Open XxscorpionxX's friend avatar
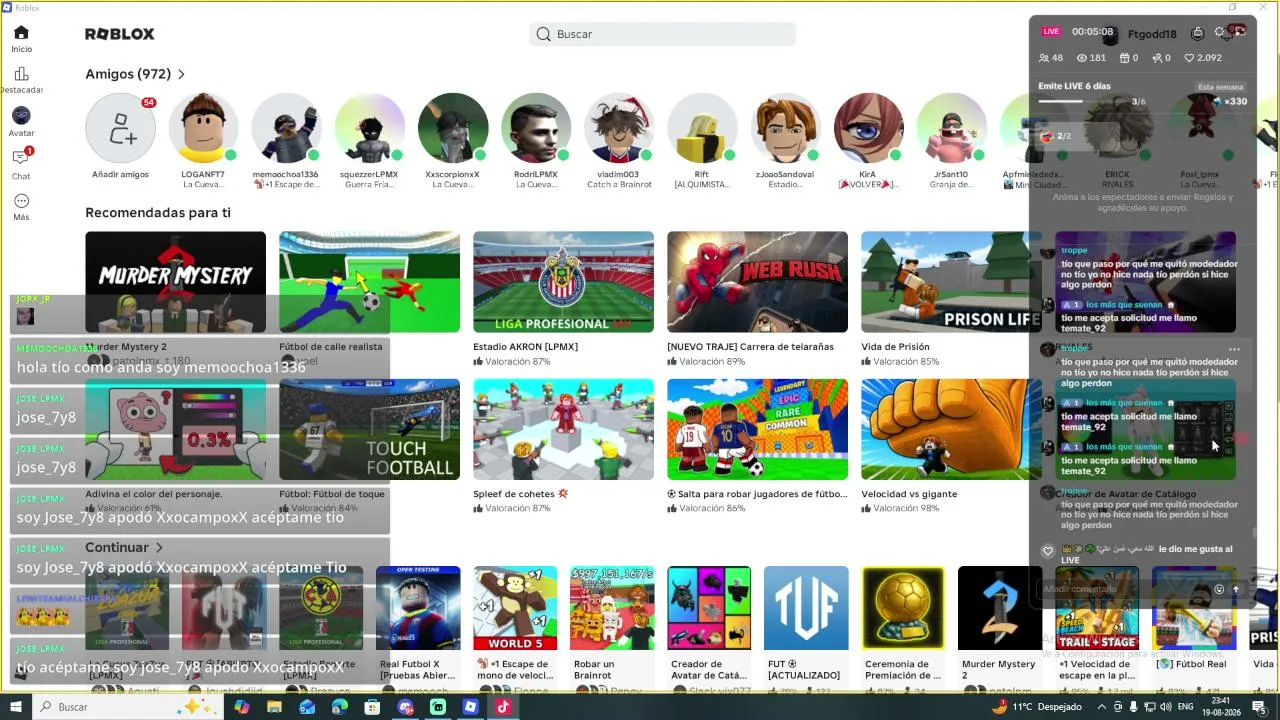 (452, 129)
